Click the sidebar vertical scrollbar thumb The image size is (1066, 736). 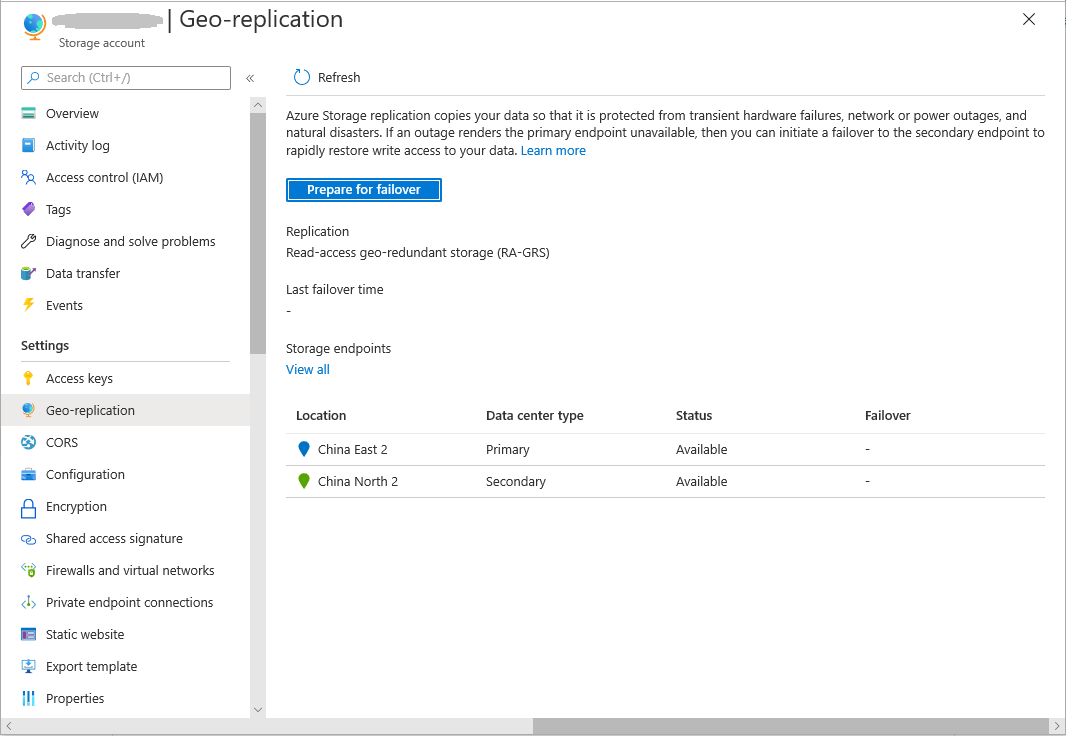coord(258,233)
